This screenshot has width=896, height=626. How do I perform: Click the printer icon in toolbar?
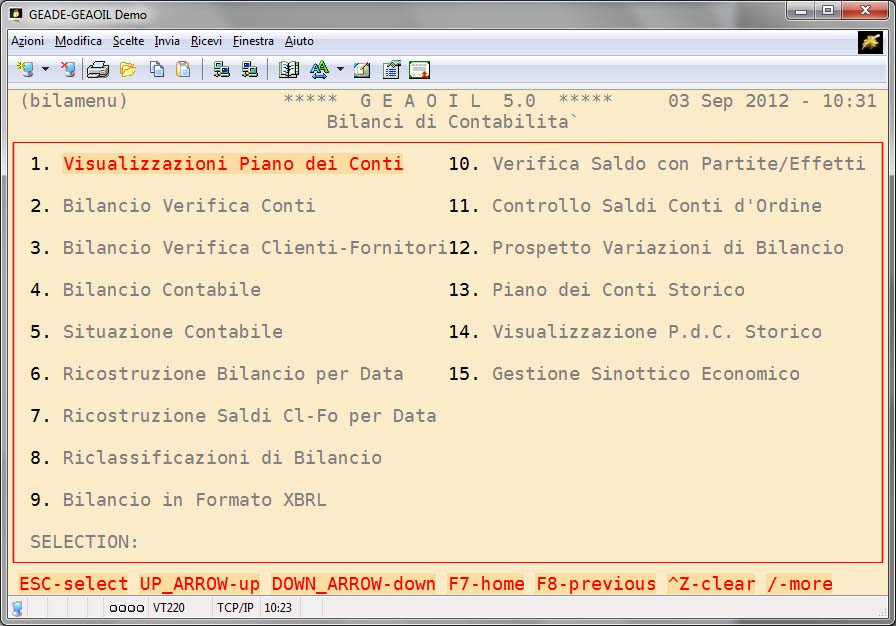coord(98,69)
